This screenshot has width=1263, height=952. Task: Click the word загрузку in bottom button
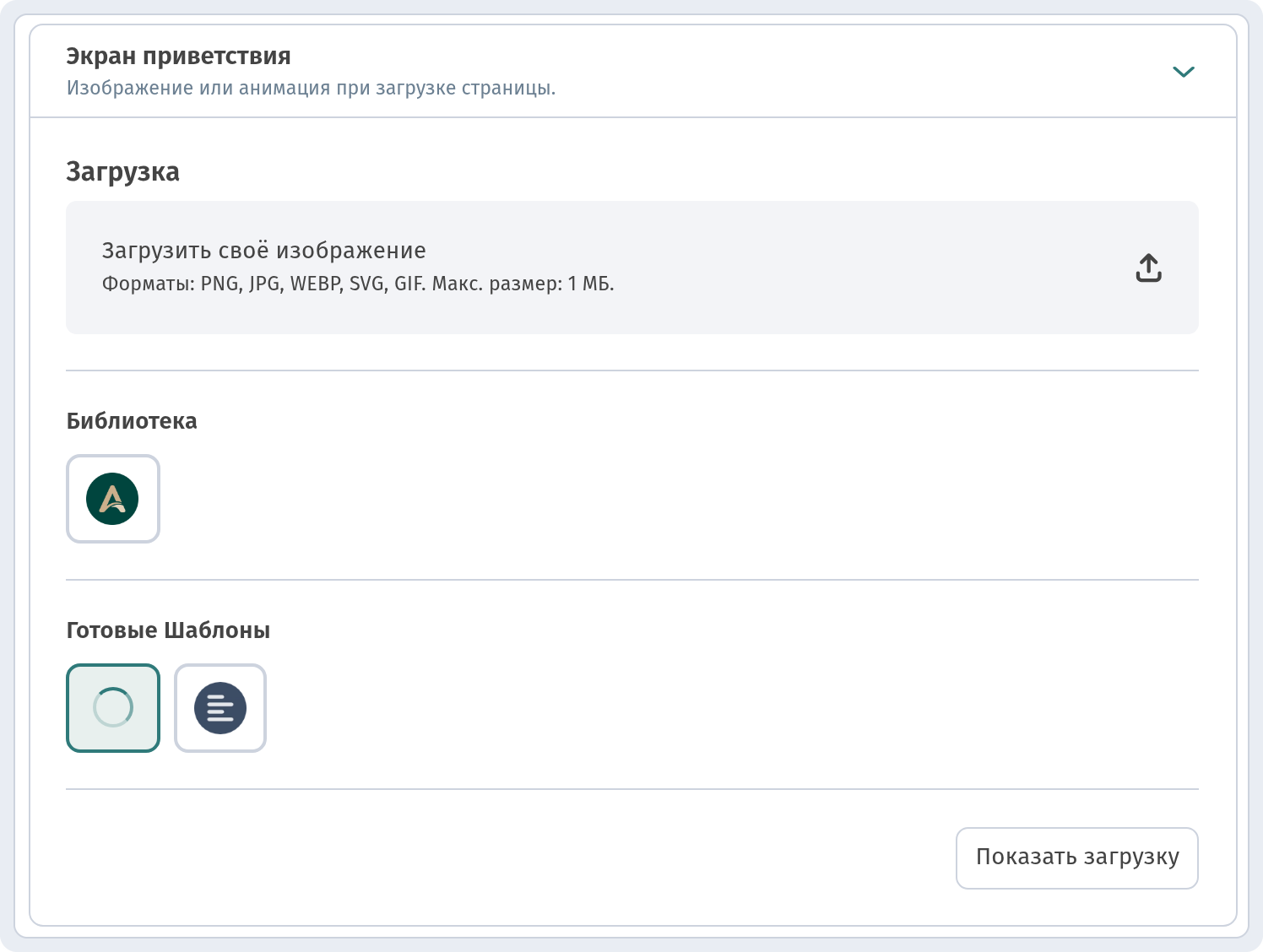(1131, 858)
